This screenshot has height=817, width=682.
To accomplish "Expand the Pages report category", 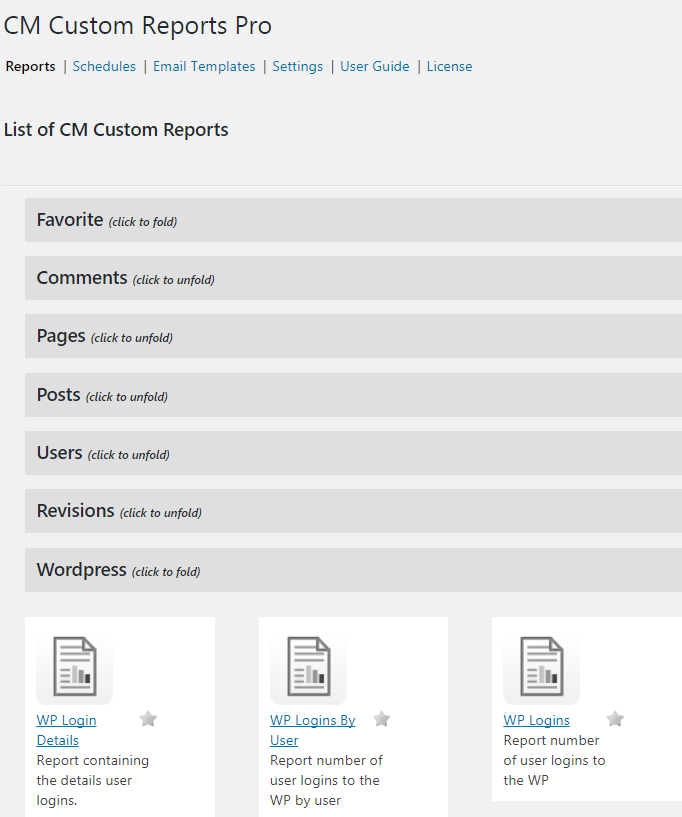I will (104, 337).
